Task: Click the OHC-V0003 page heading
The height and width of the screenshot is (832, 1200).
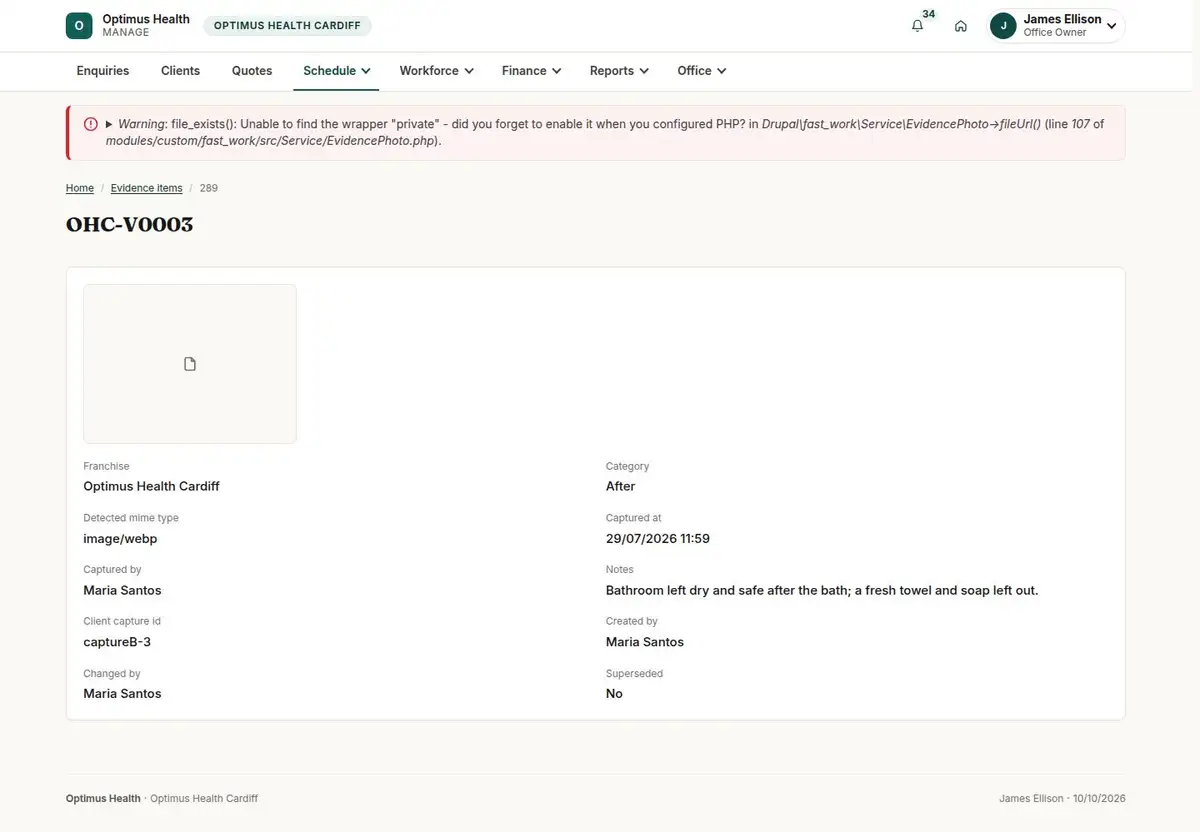Action: pos(130,224)
